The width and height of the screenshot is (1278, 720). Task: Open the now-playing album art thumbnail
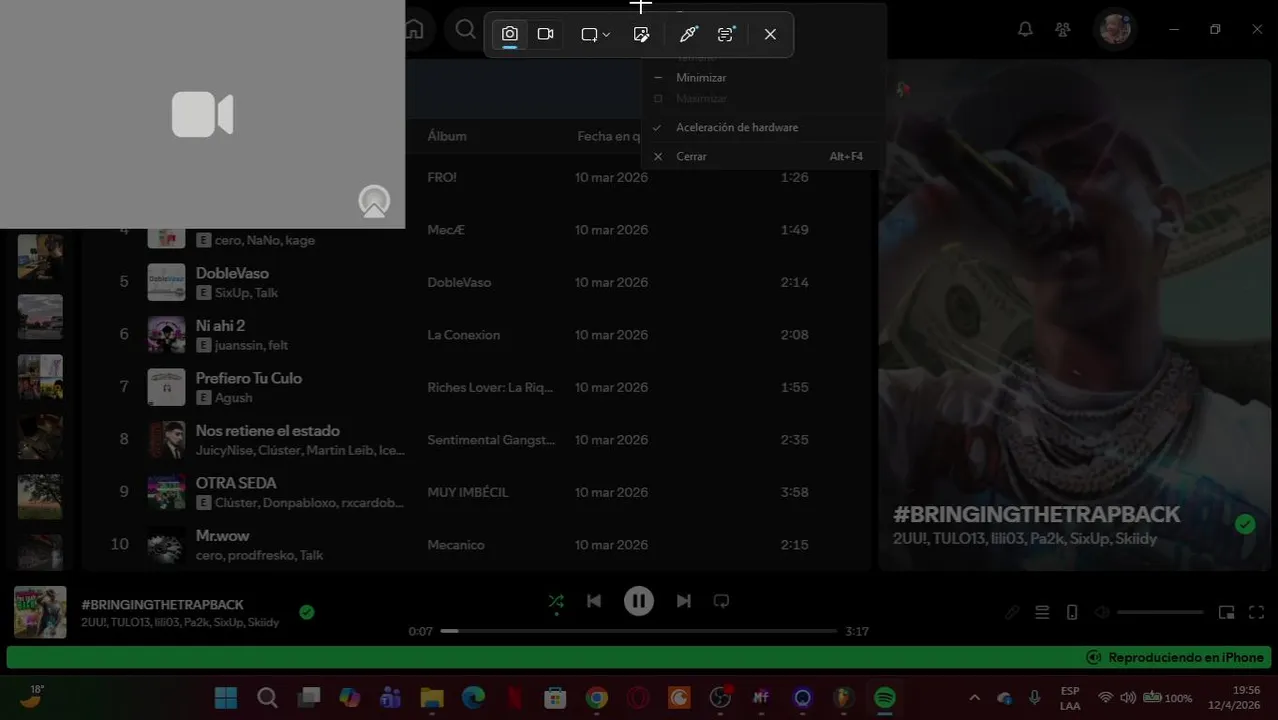pos(40,612)
